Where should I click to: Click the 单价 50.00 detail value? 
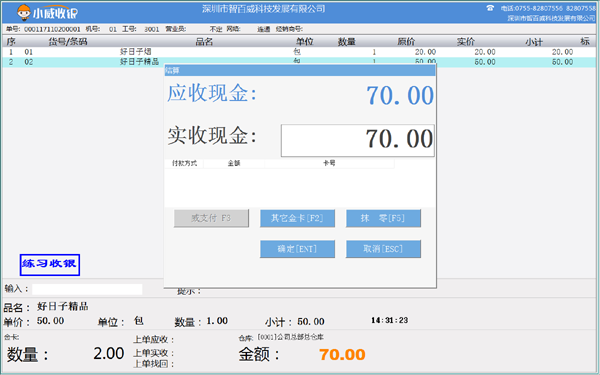(x=50, y=321)
